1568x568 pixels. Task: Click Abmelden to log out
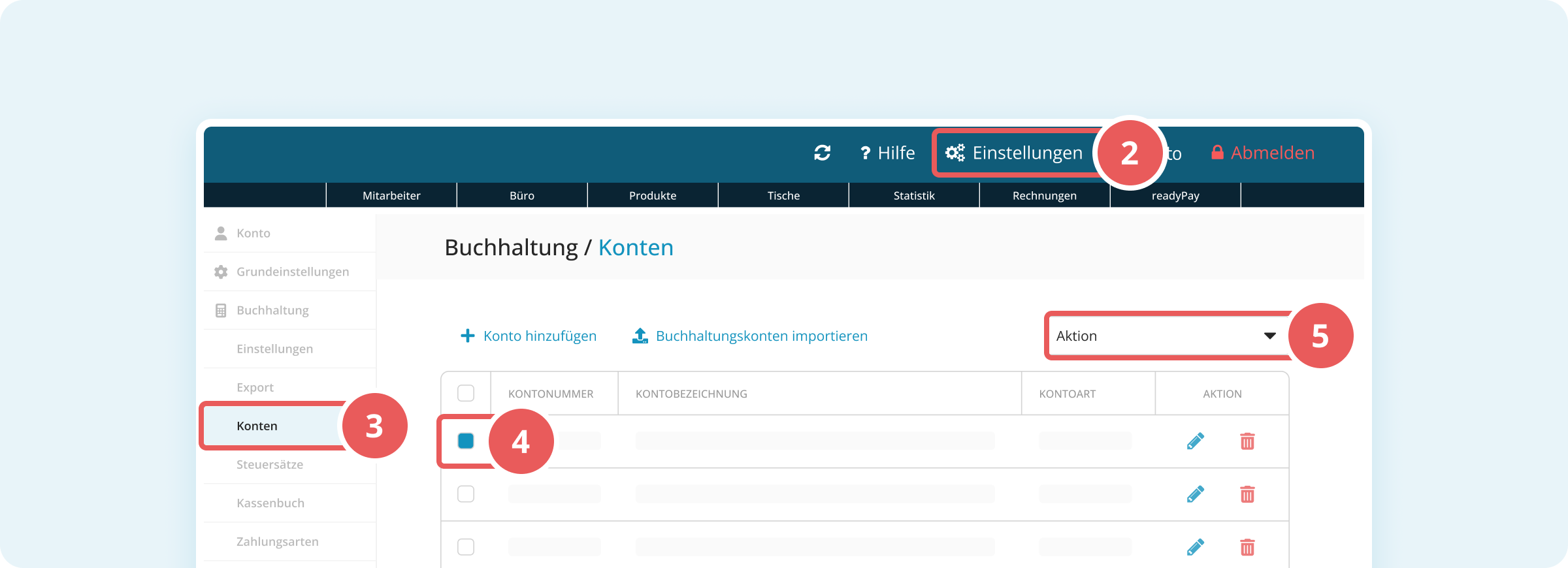click(1272, 153)
